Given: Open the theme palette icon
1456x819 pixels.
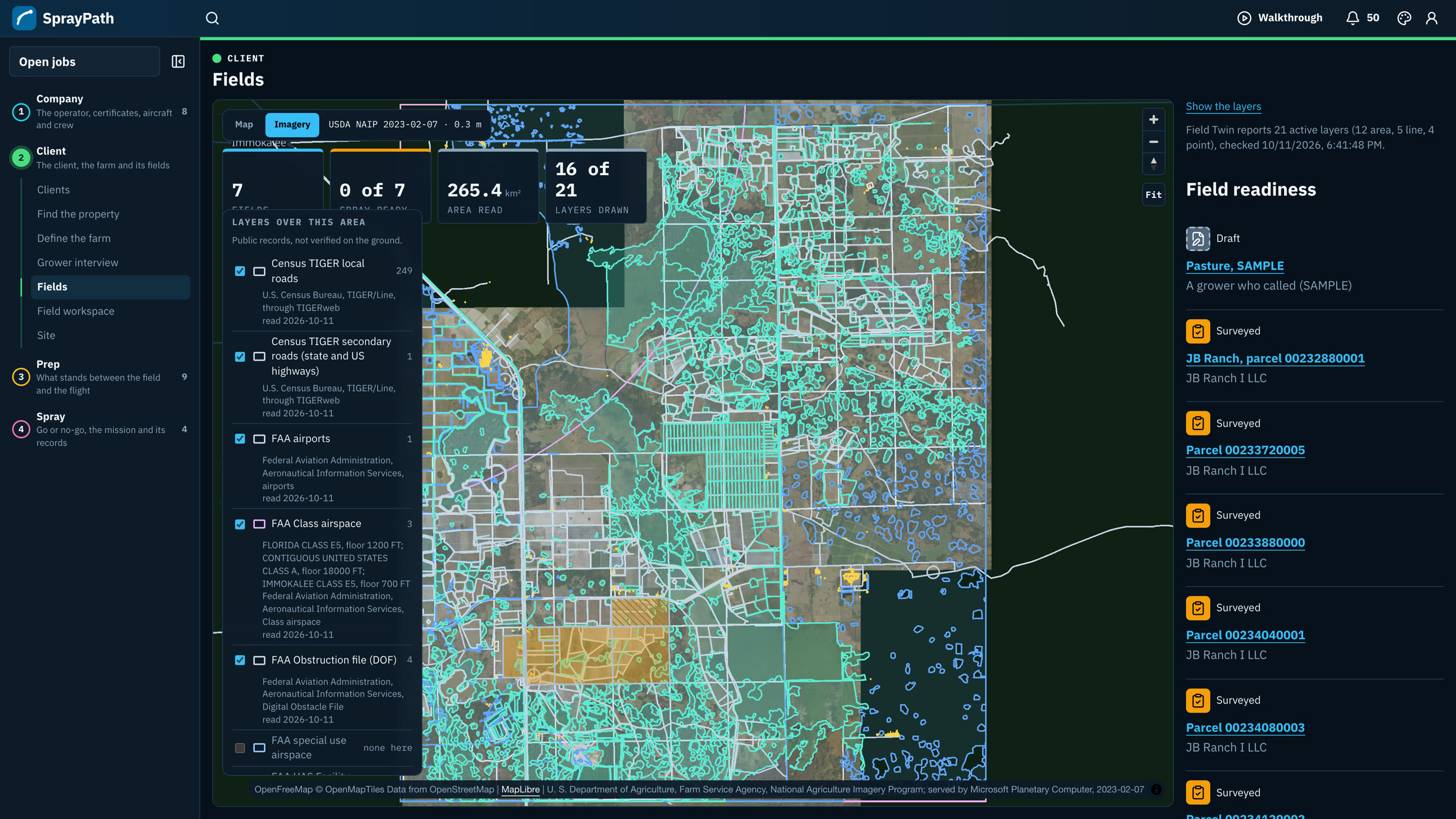Looking at the screenshot, I should pos(1404,18).
